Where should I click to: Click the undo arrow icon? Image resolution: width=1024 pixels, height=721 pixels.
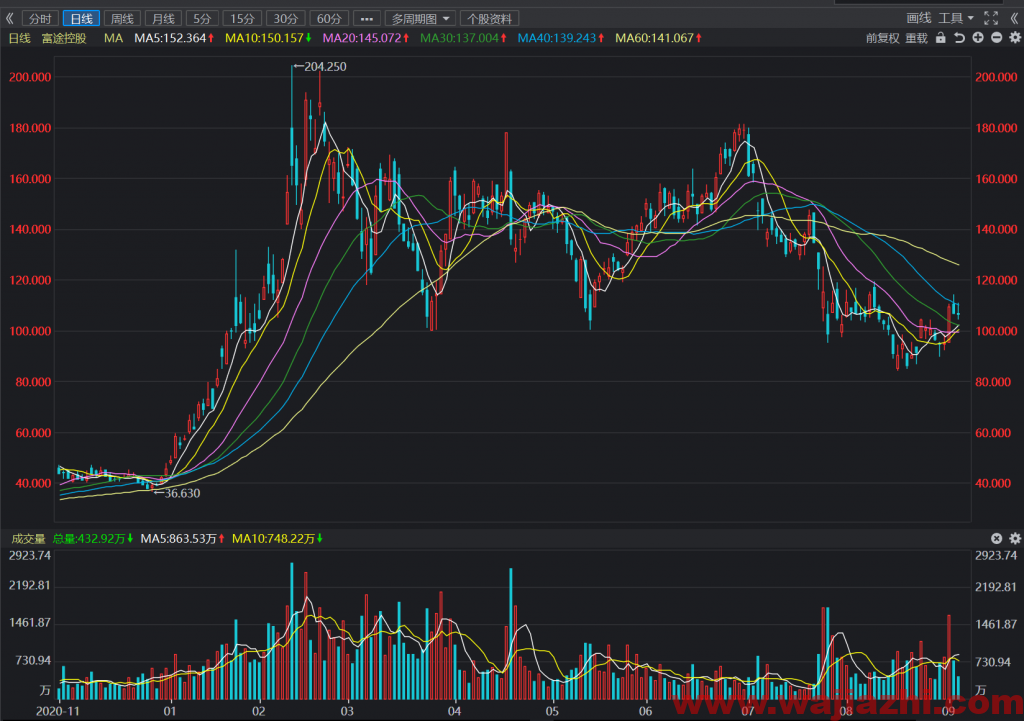click(959, 38)
